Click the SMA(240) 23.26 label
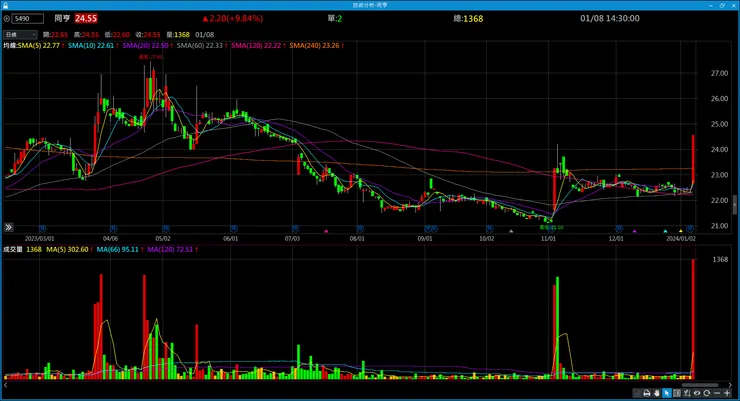The height and width of the screenshot is (401, 740). [x=314, y=46]
